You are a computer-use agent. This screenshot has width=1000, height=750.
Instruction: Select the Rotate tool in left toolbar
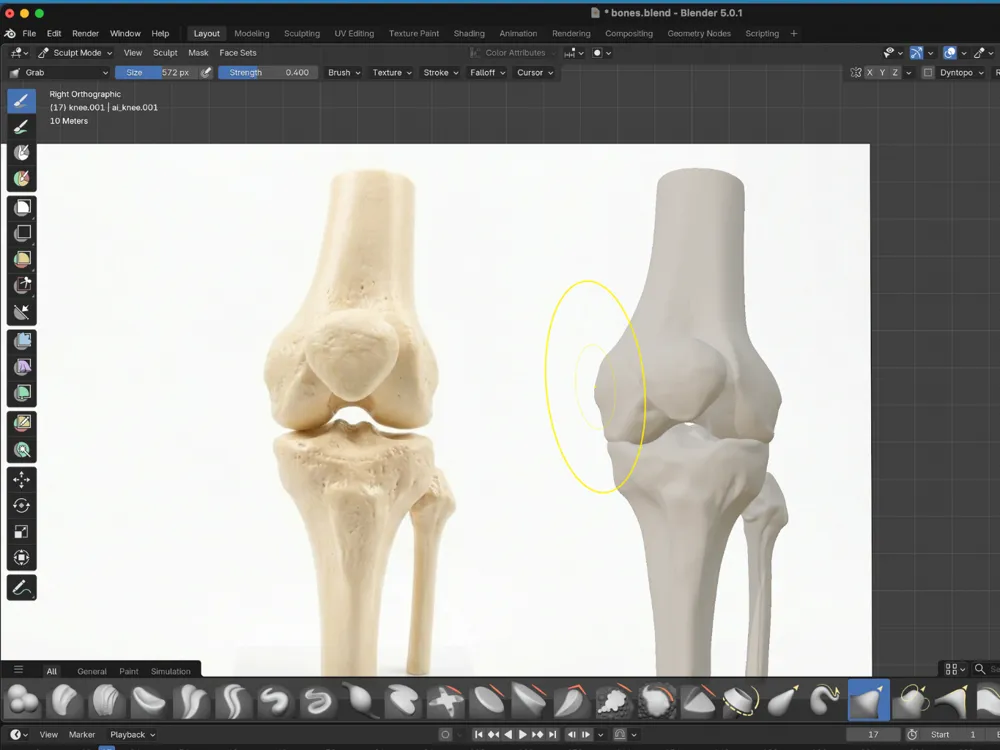tap(21, 506)
